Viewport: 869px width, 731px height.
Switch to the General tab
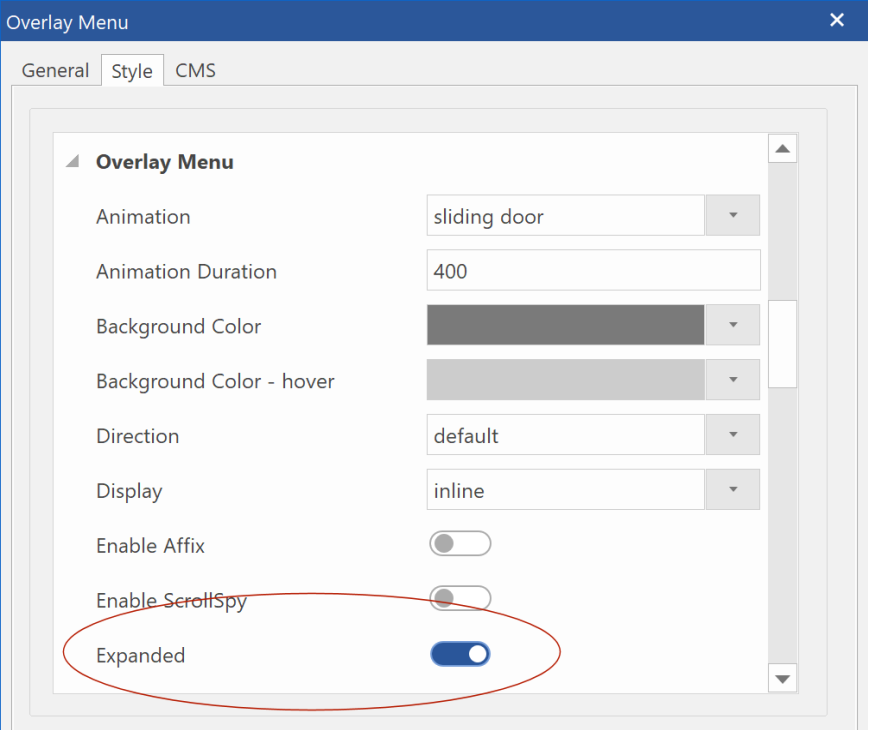tap(55, 70)
